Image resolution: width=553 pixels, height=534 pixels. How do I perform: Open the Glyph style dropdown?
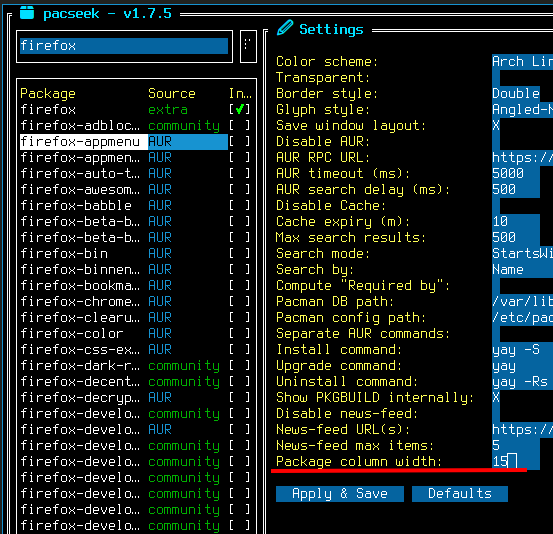(x=522, y=110)
